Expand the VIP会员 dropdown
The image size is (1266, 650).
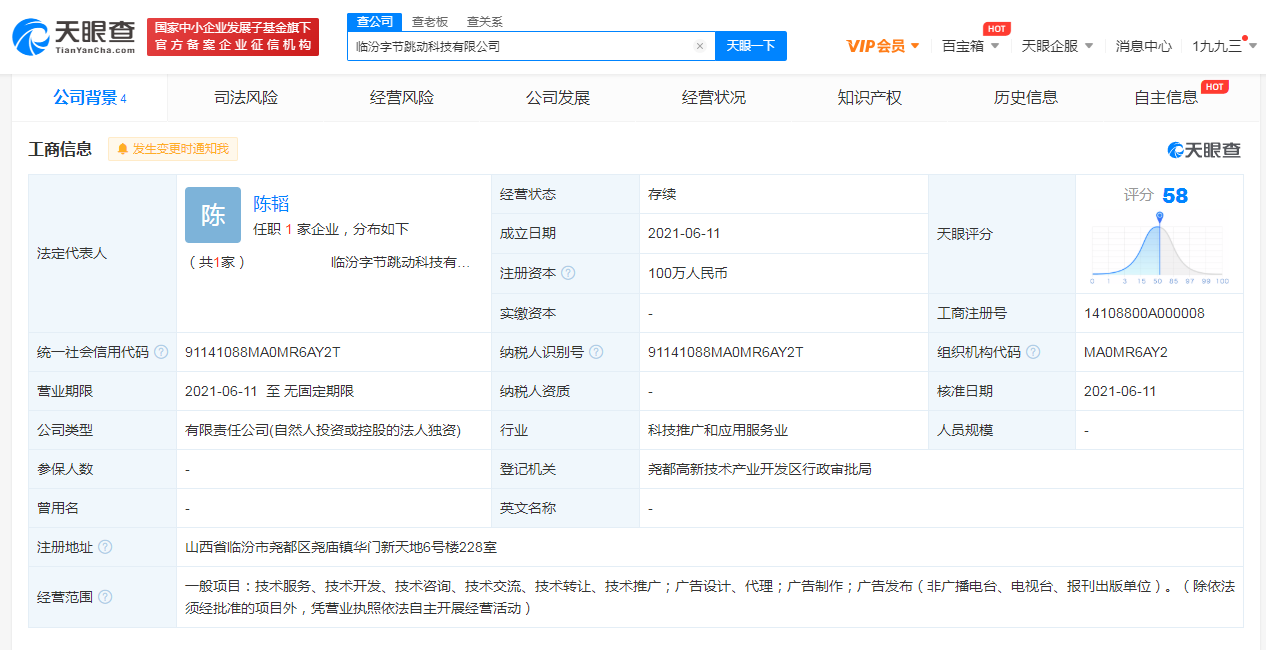[x=882, y=46]
